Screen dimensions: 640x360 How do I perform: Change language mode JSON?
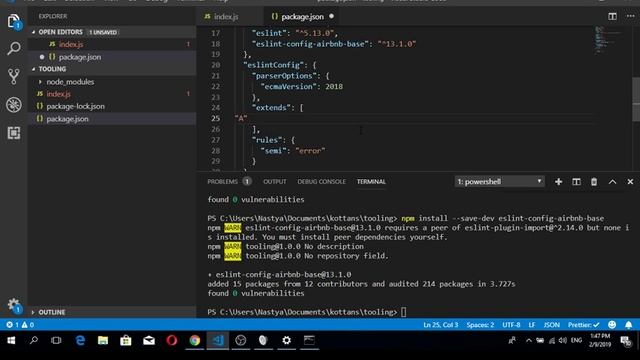(x=551, y=325)
